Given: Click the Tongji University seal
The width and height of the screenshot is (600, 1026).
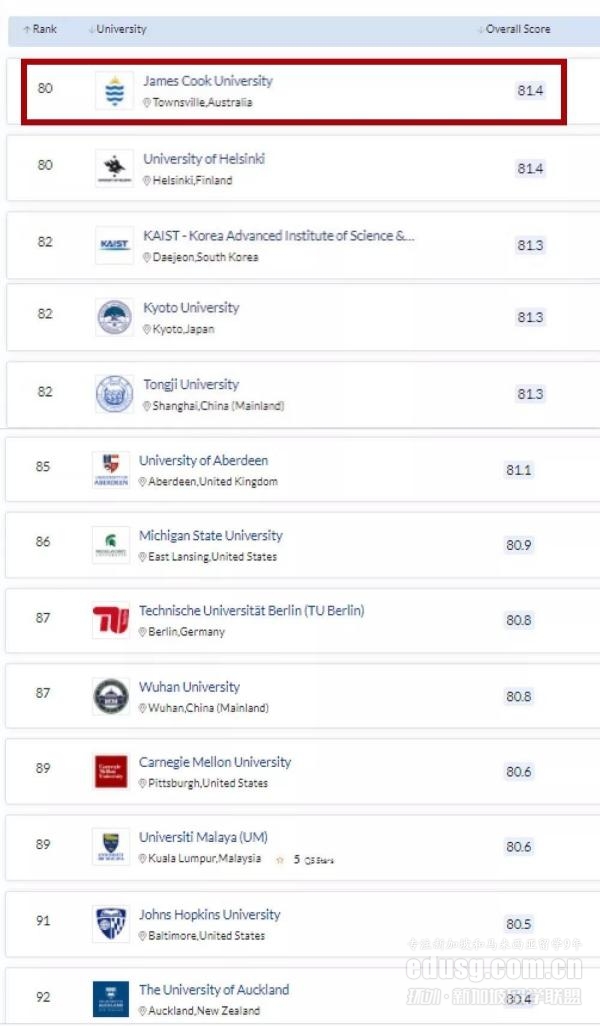Looking at the screenshot, I should pyautogui.click(x=114, y=394).
